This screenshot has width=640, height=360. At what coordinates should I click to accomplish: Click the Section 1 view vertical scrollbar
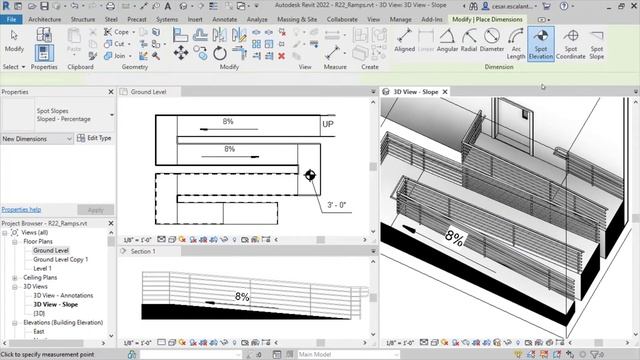coord(373,298)
